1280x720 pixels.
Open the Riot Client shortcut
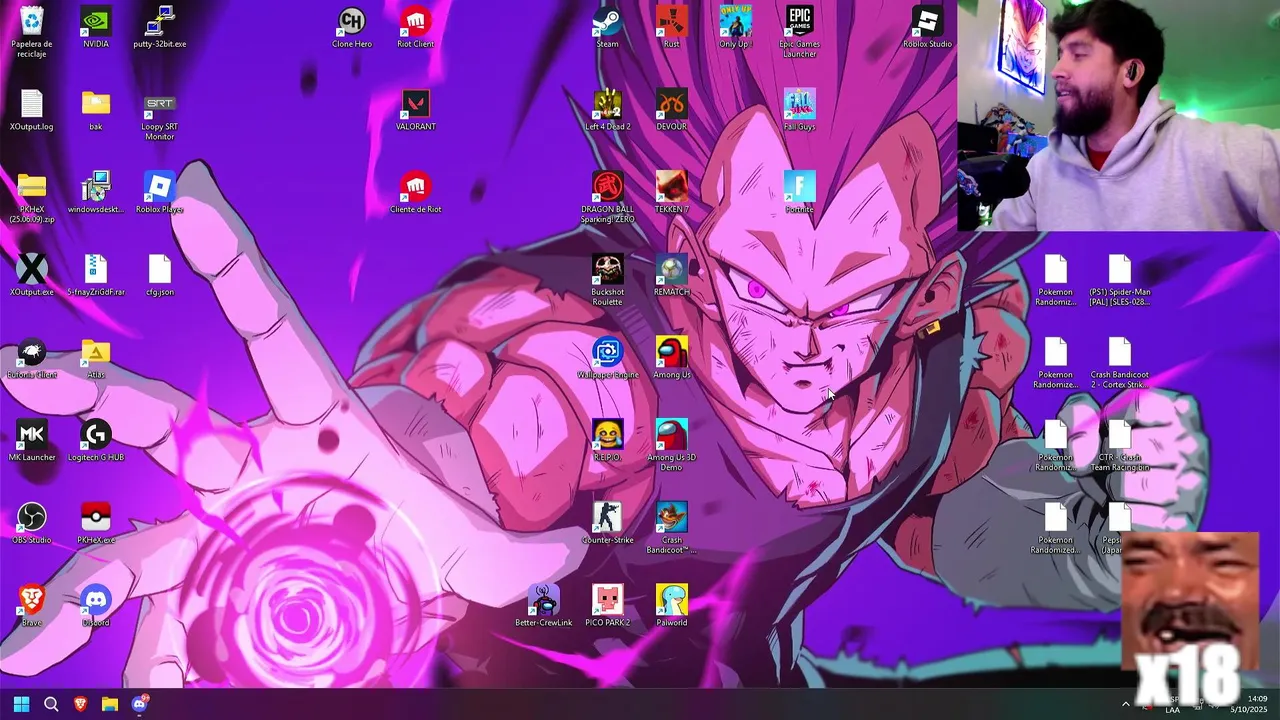tap(416, 27)
